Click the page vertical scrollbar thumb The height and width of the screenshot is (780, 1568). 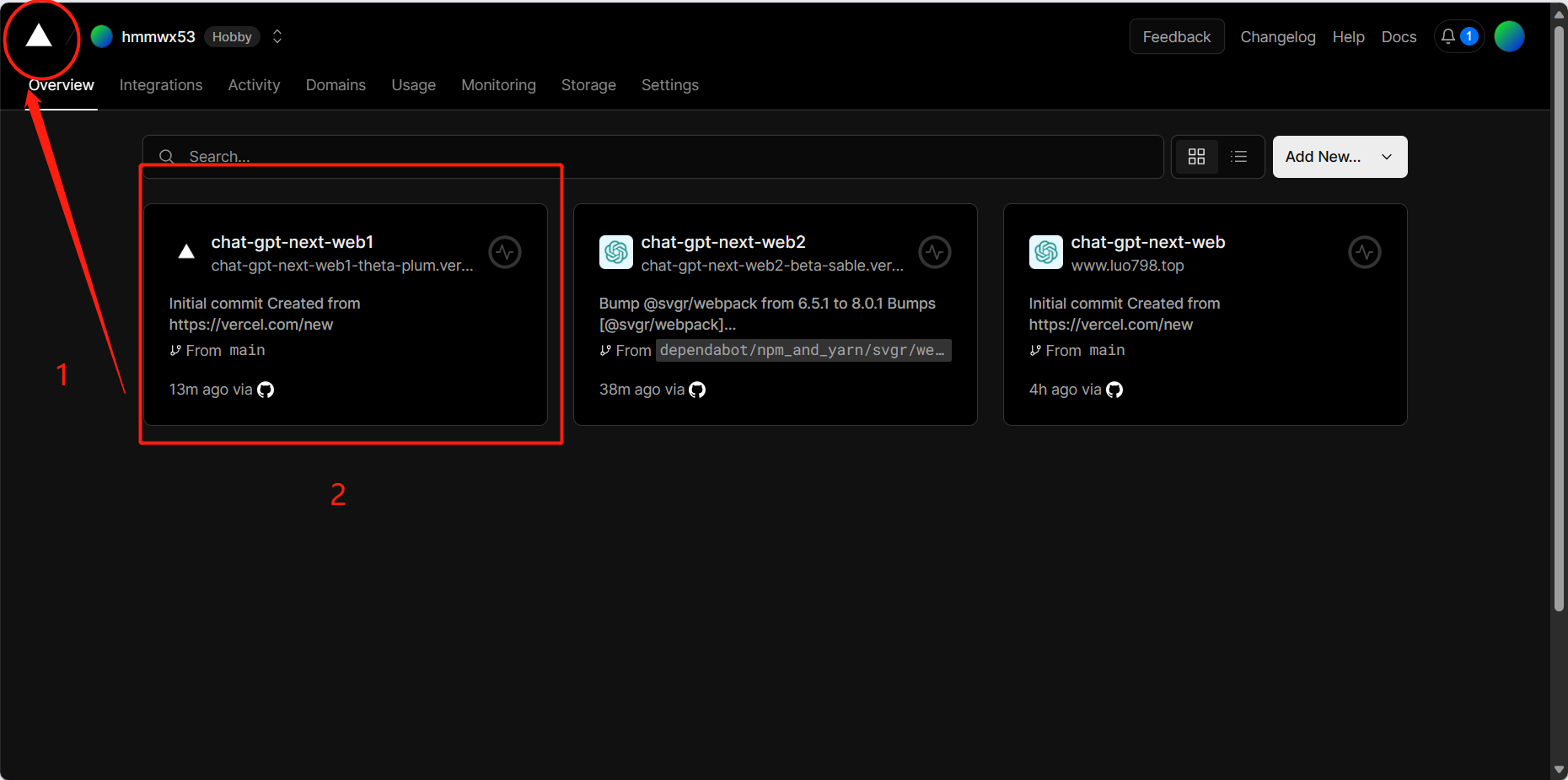point(1560,317)
